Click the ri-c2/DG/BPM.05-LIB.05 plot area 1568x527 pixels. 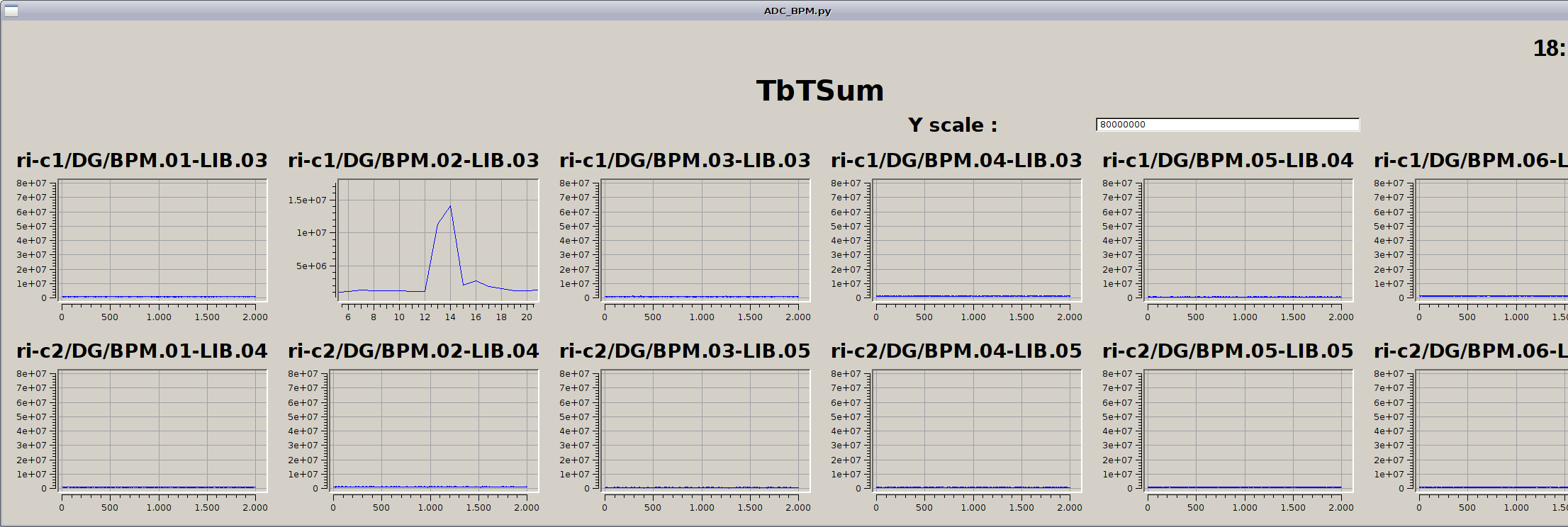(1248, 430)
